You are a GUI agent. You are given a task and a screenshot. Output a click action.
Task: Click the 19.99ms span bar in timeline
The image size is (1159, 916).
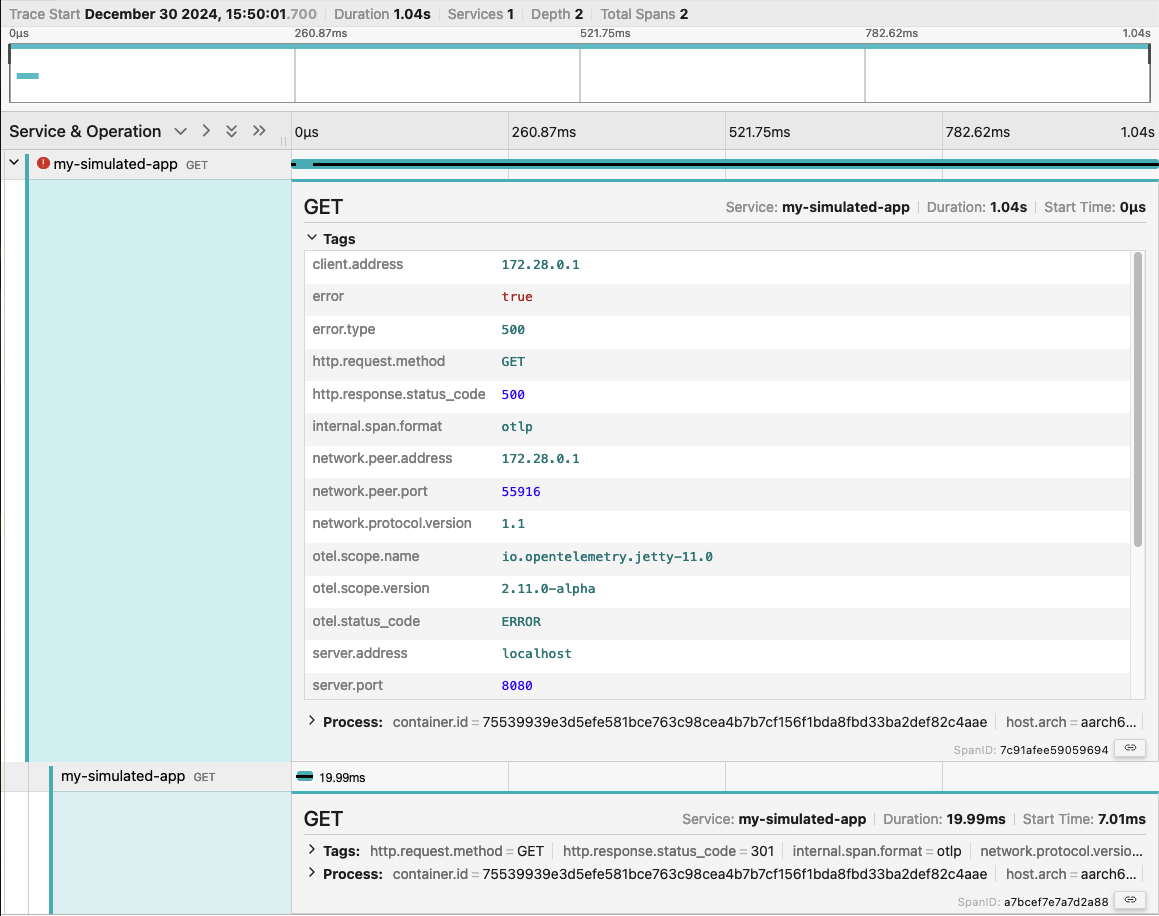(304, 776)
